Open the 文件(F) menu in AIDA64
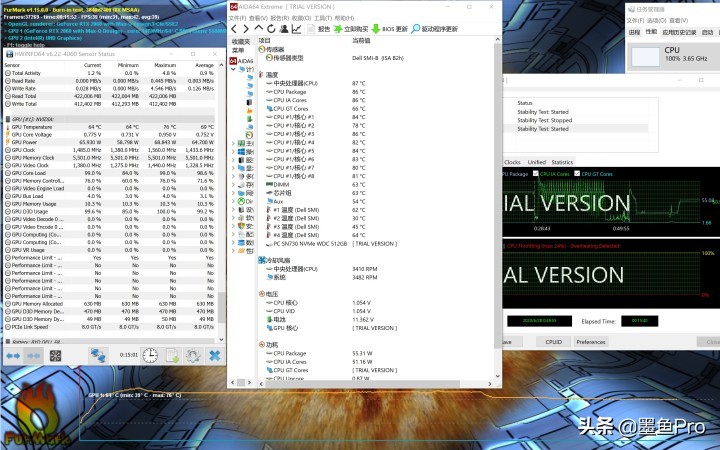Image resolution: width=720 pixels, height=450 pixels. point(237,18)
